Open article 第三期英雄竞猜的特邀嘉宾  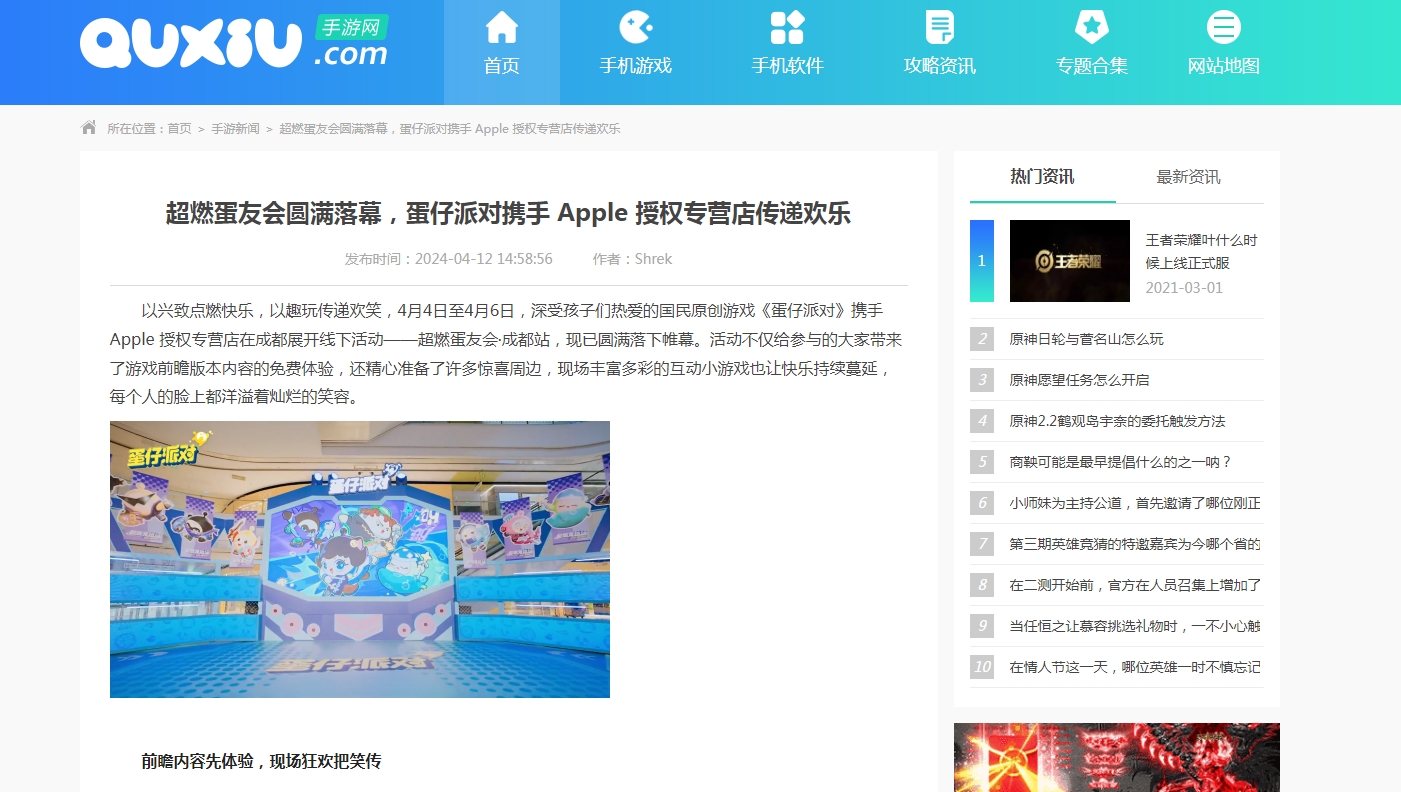click(1135, 544)
